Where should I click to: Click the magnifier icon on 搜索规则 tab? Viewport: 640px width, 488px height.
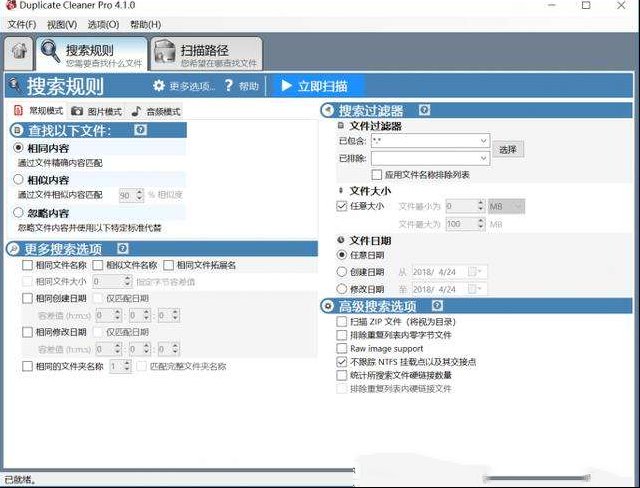click(51, 52)
